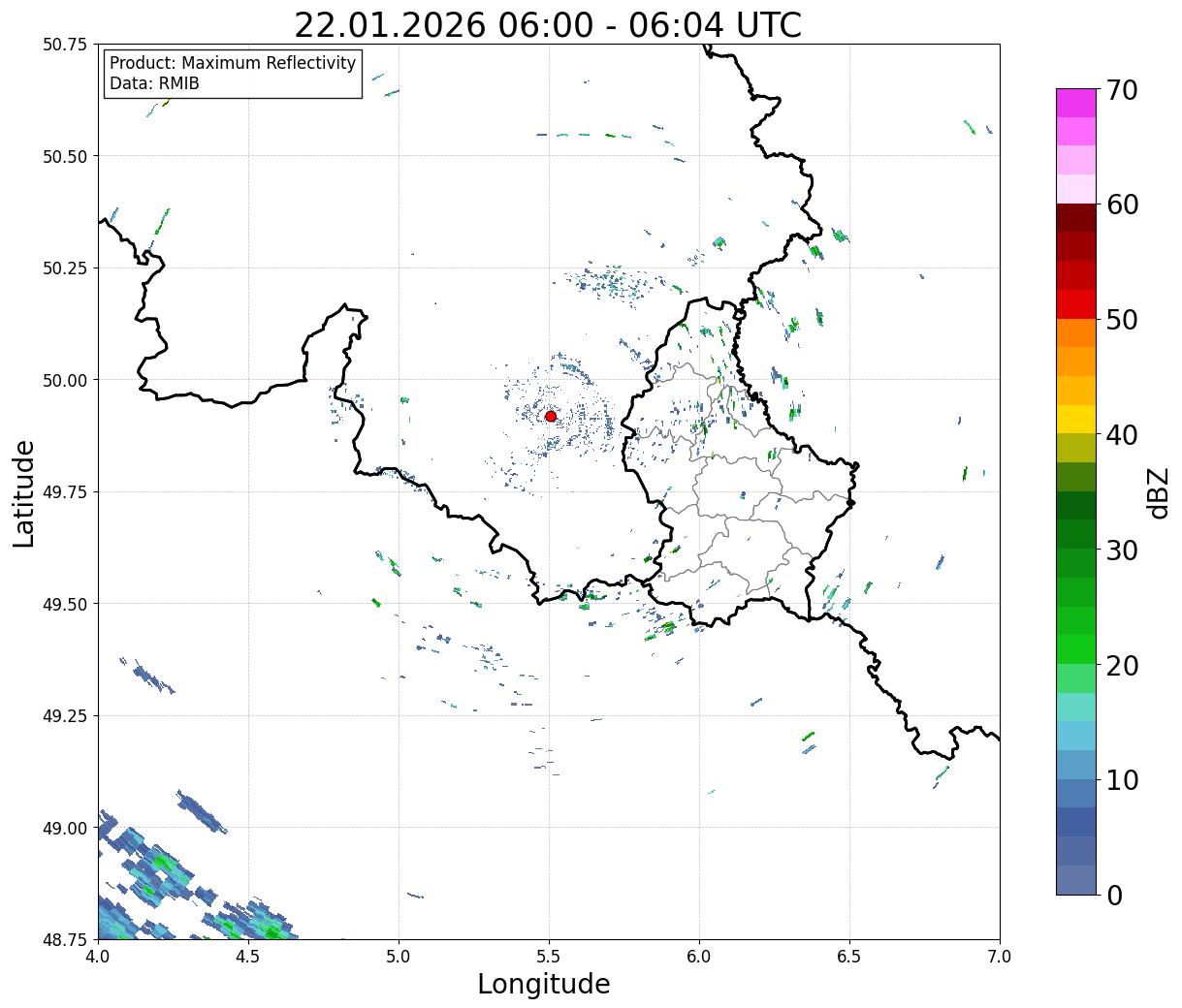Click the longitude tick label 5.5

point(549,957)
